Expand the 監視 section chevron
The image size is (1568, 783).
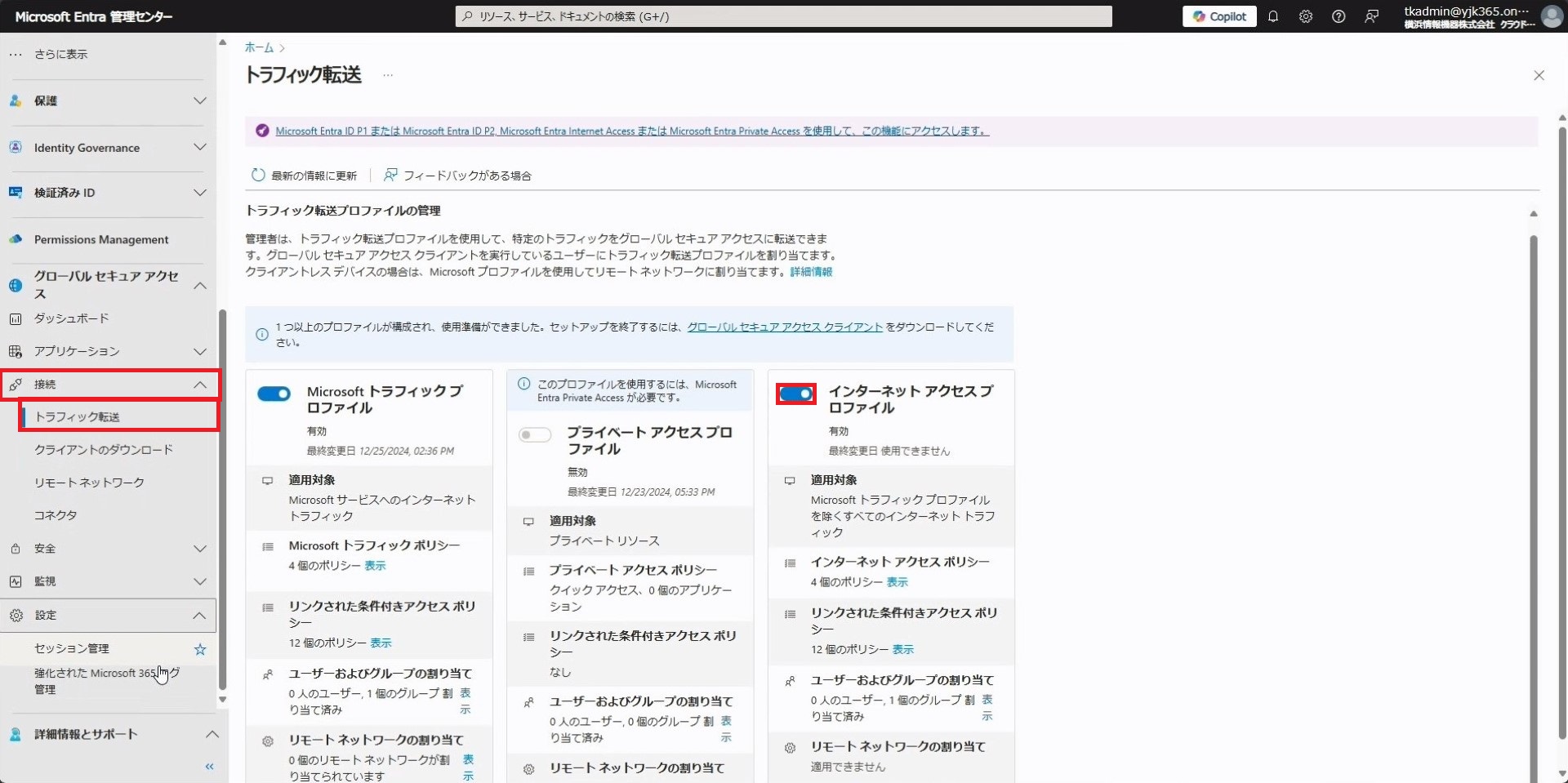pos(200,581)
